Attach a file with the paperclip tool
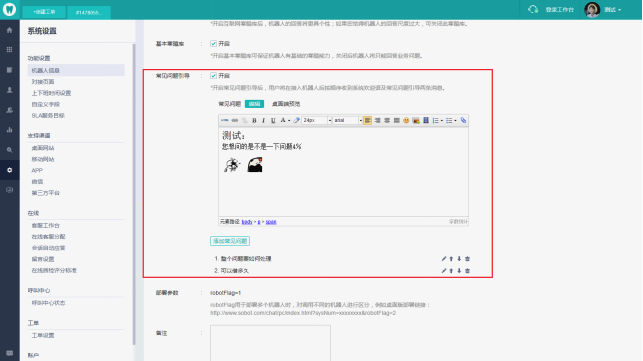The image size is (643, 361). pos(463,120)
